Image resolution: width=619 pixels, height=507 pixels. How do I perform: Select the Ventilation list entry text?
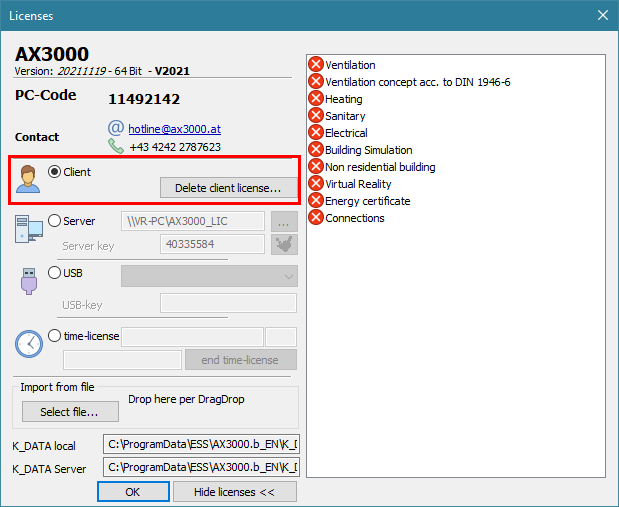[350, 65]
